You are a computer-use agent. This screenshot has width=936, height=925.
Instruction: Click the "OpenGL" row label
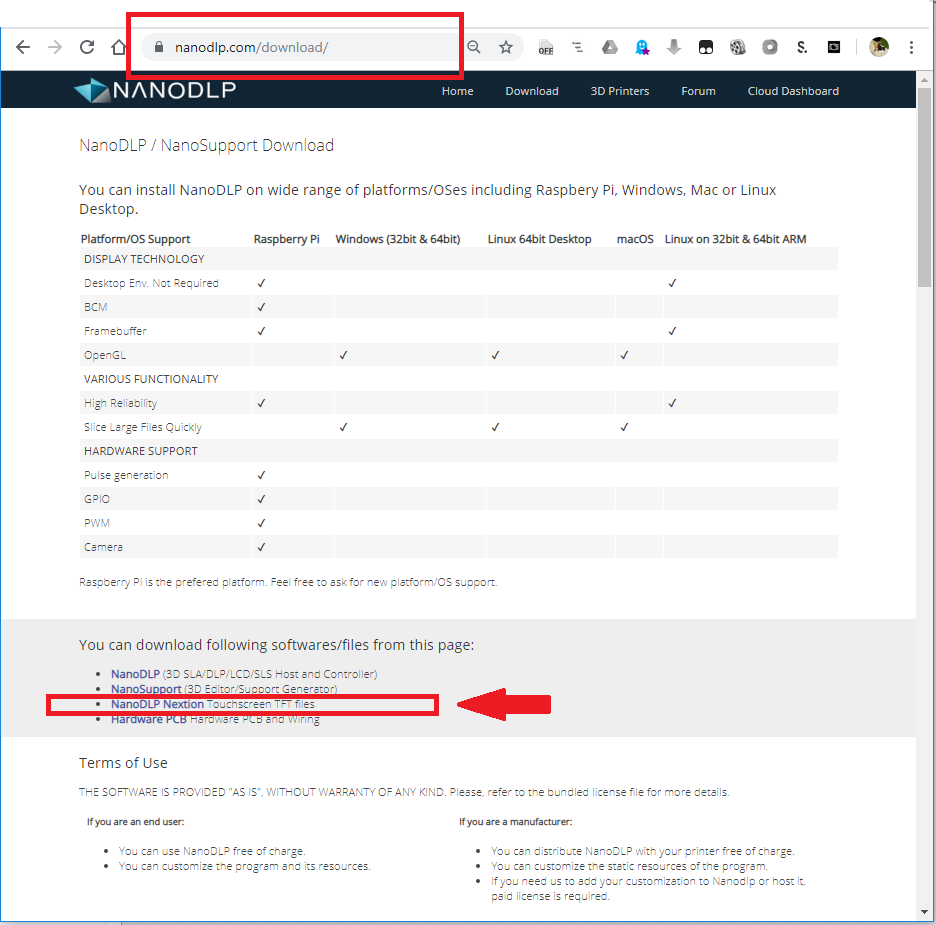click(x=105, y=354)
